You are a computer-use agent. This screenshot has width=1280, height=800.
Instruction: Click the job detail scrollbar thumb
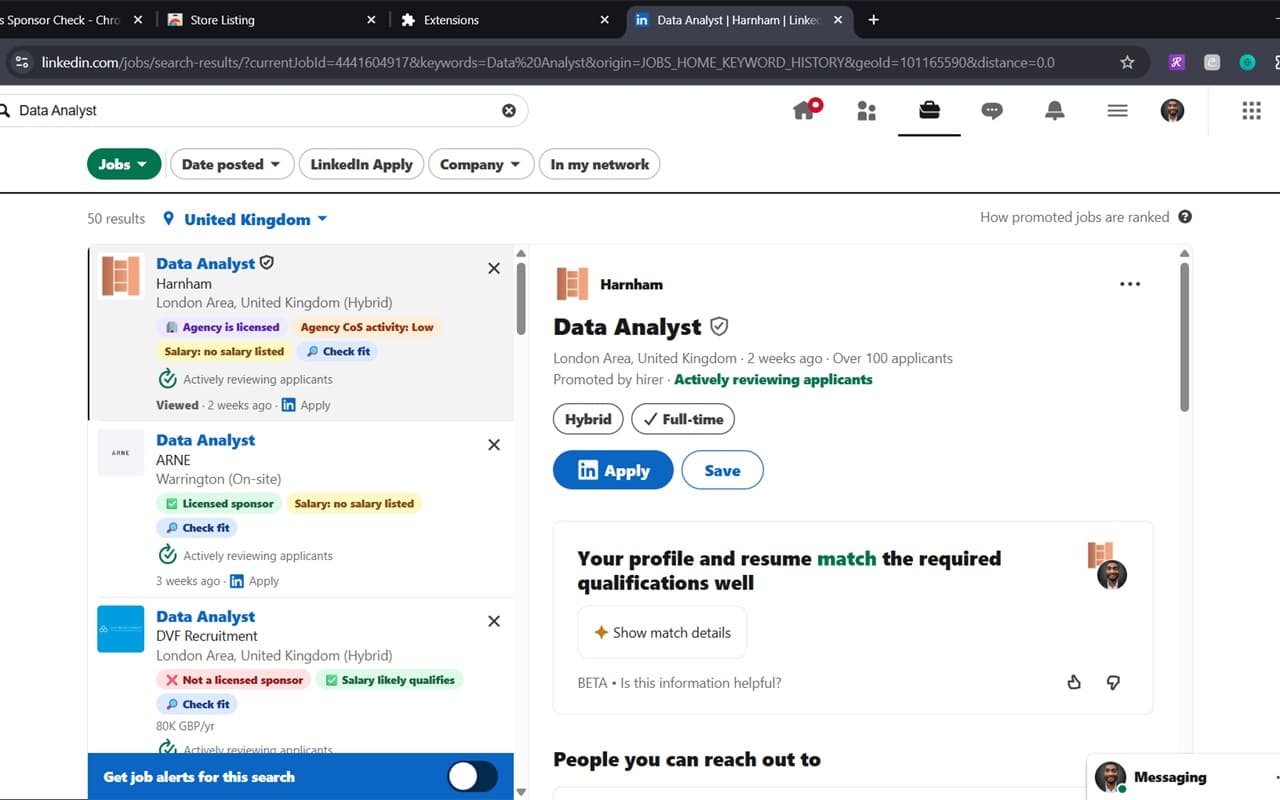point(1185,337)
